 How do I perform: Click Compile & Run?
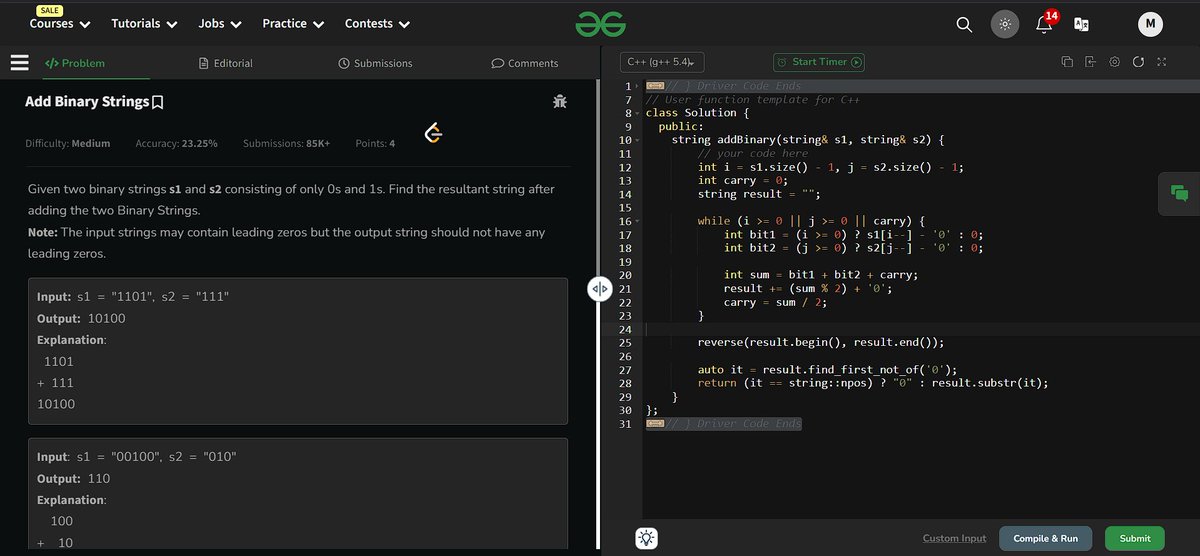click(1046, 538)
